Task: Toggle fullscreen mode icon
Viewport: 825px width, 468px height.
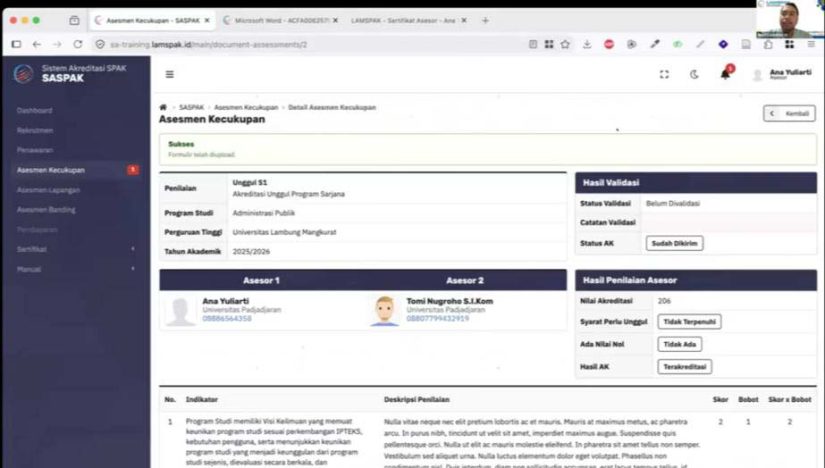Action: (665, 75)
